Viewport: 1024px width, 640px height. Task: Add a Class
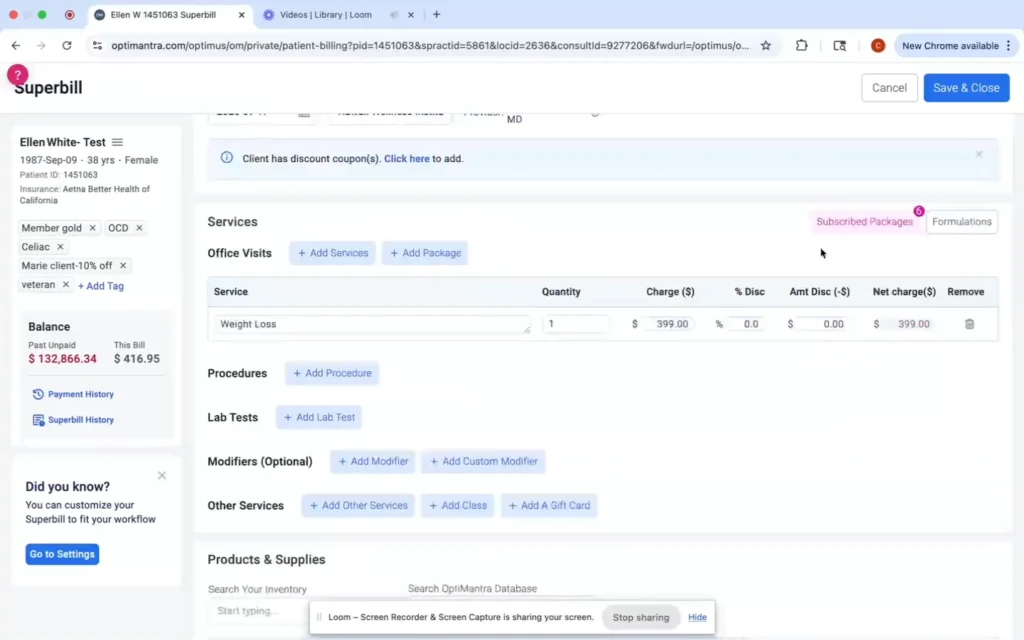457,505
